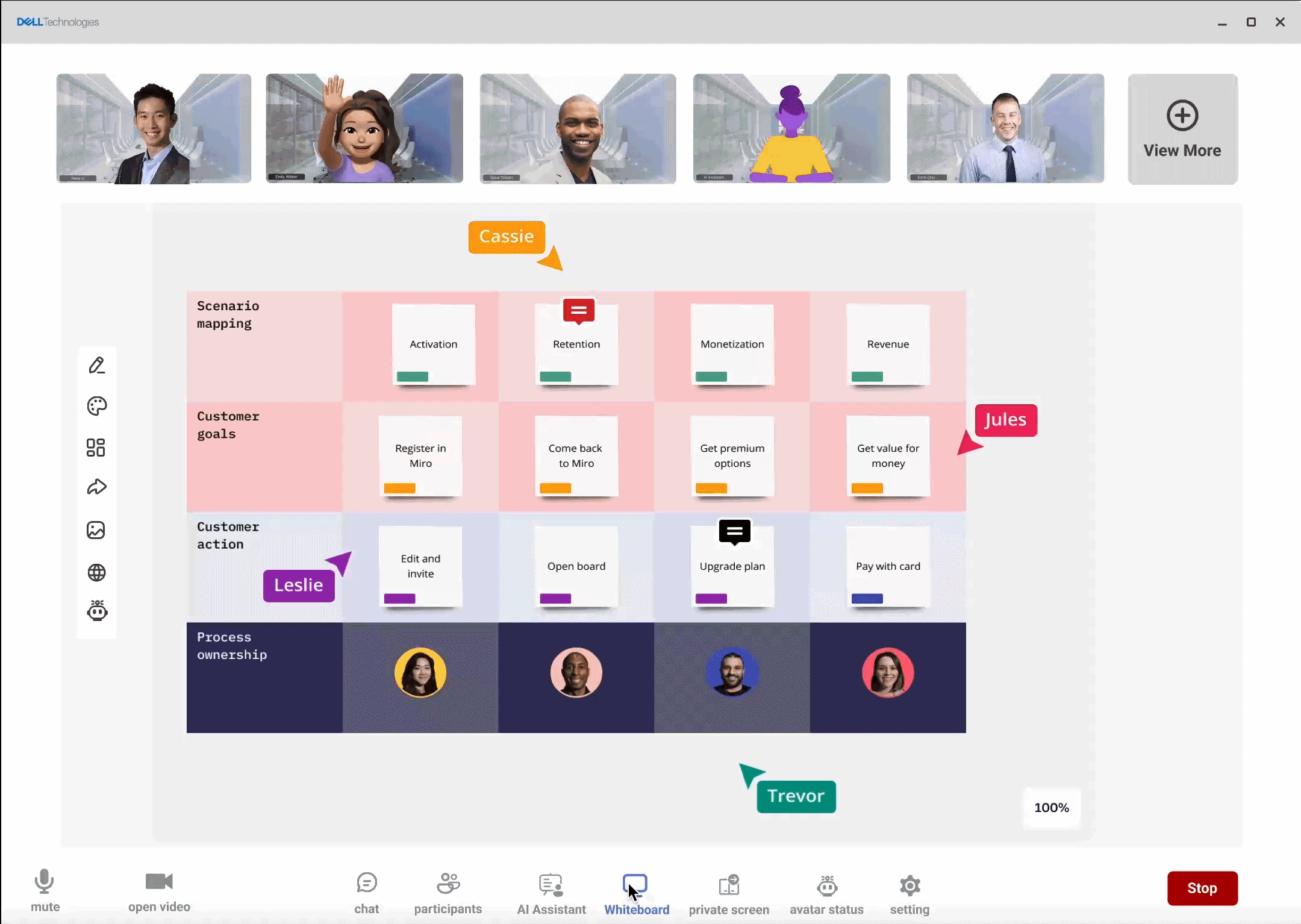1301x924 pixels.
Task: Select the Upgrade plan note
Action: [x=732, y=566]
